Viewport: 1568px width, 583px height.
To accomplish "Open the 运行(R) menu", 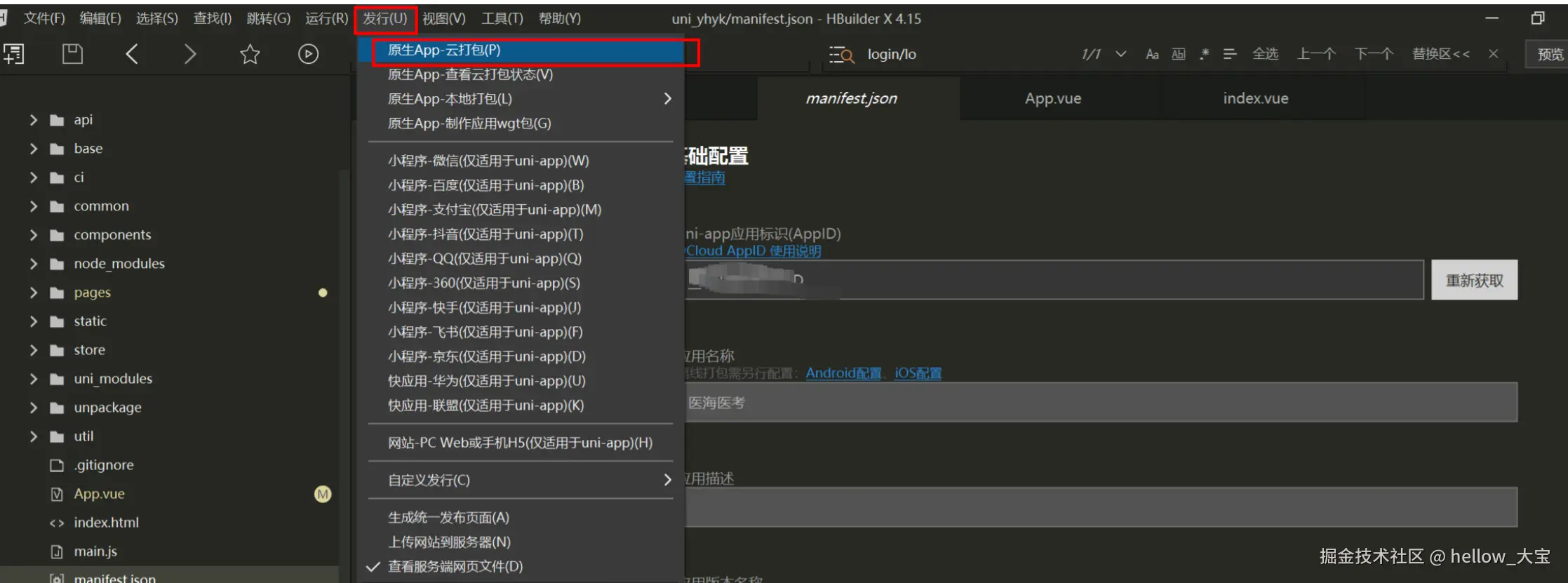I will click(x=326, y=18).
